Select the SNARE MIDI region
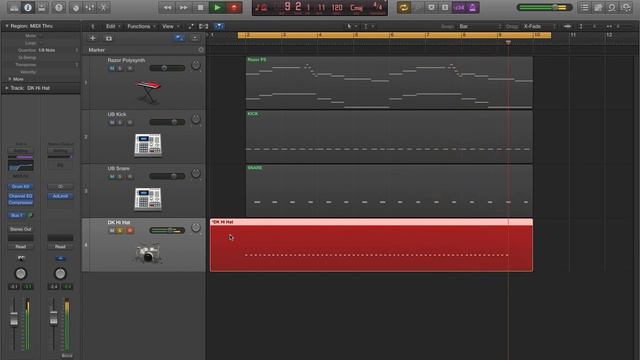Screen dimensions: 640x360 pos(389,191)
